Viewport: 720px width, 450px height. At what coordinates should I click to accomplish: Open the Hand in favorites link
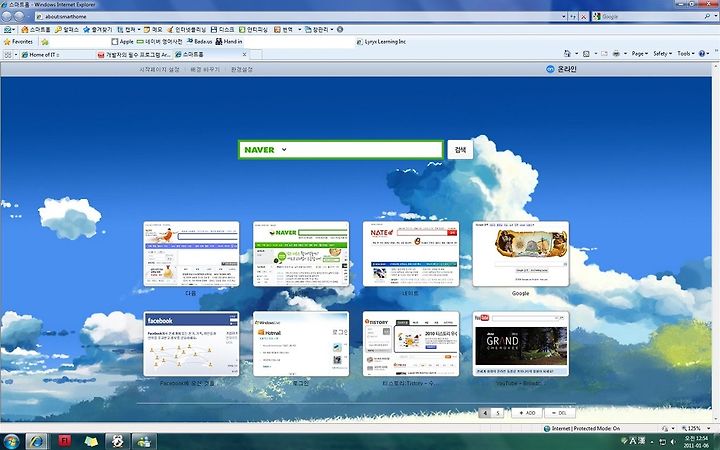[229, 41]
